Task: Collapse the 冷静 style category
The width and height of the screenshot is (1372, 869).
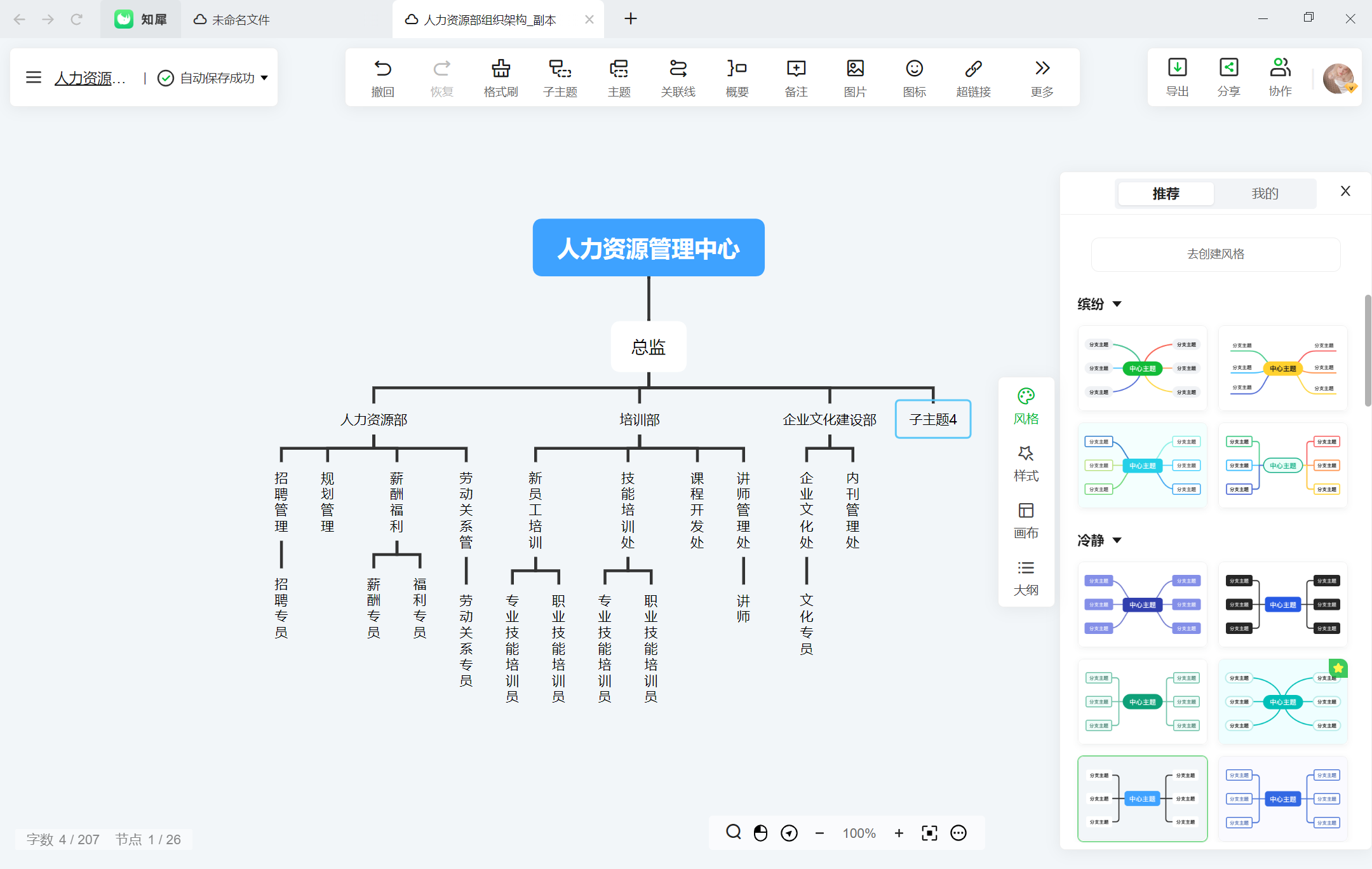Action: [1117, 541]
